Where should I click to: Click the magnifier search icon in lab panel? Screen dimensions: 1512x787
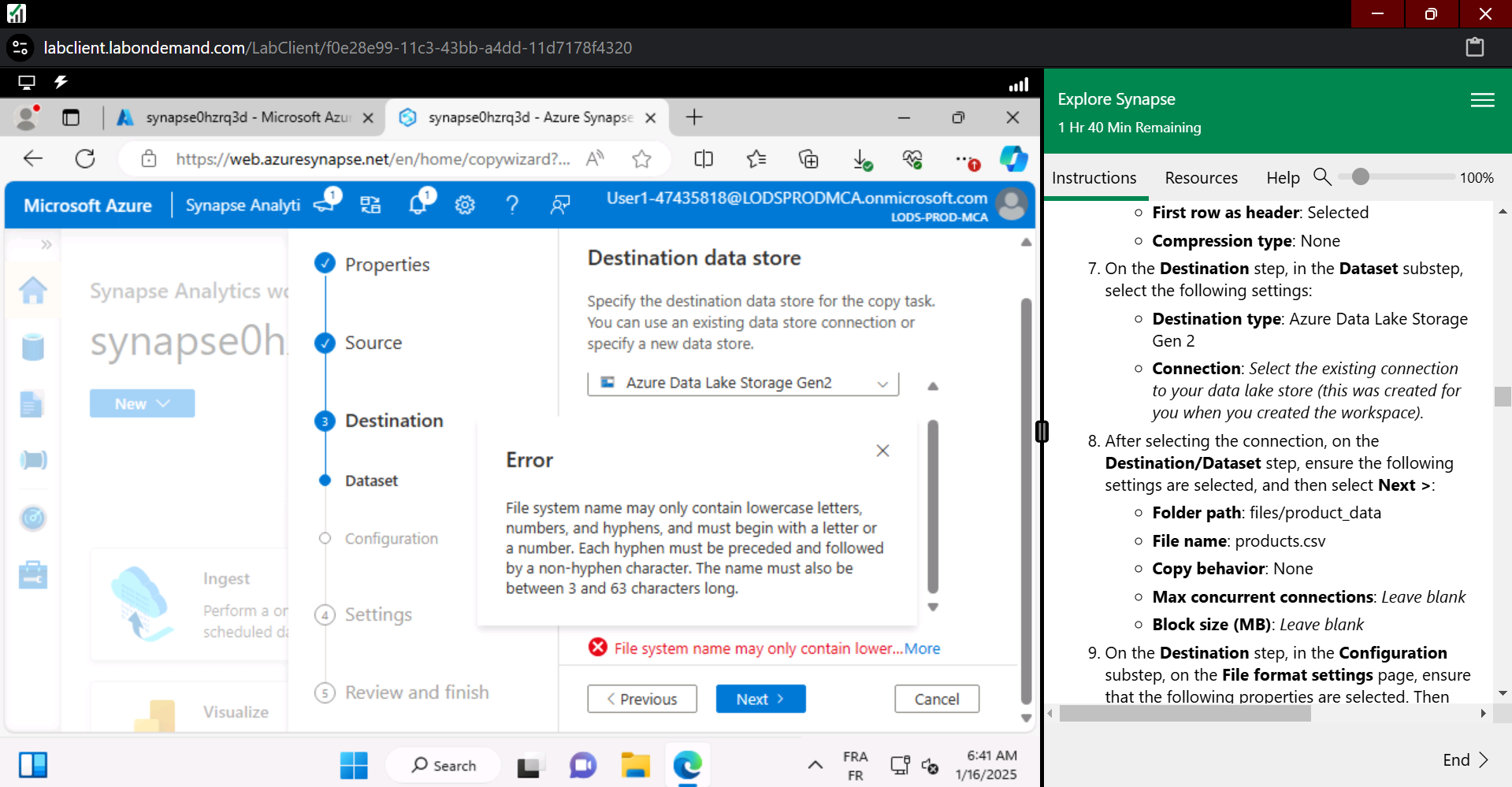click(1323, 176)
